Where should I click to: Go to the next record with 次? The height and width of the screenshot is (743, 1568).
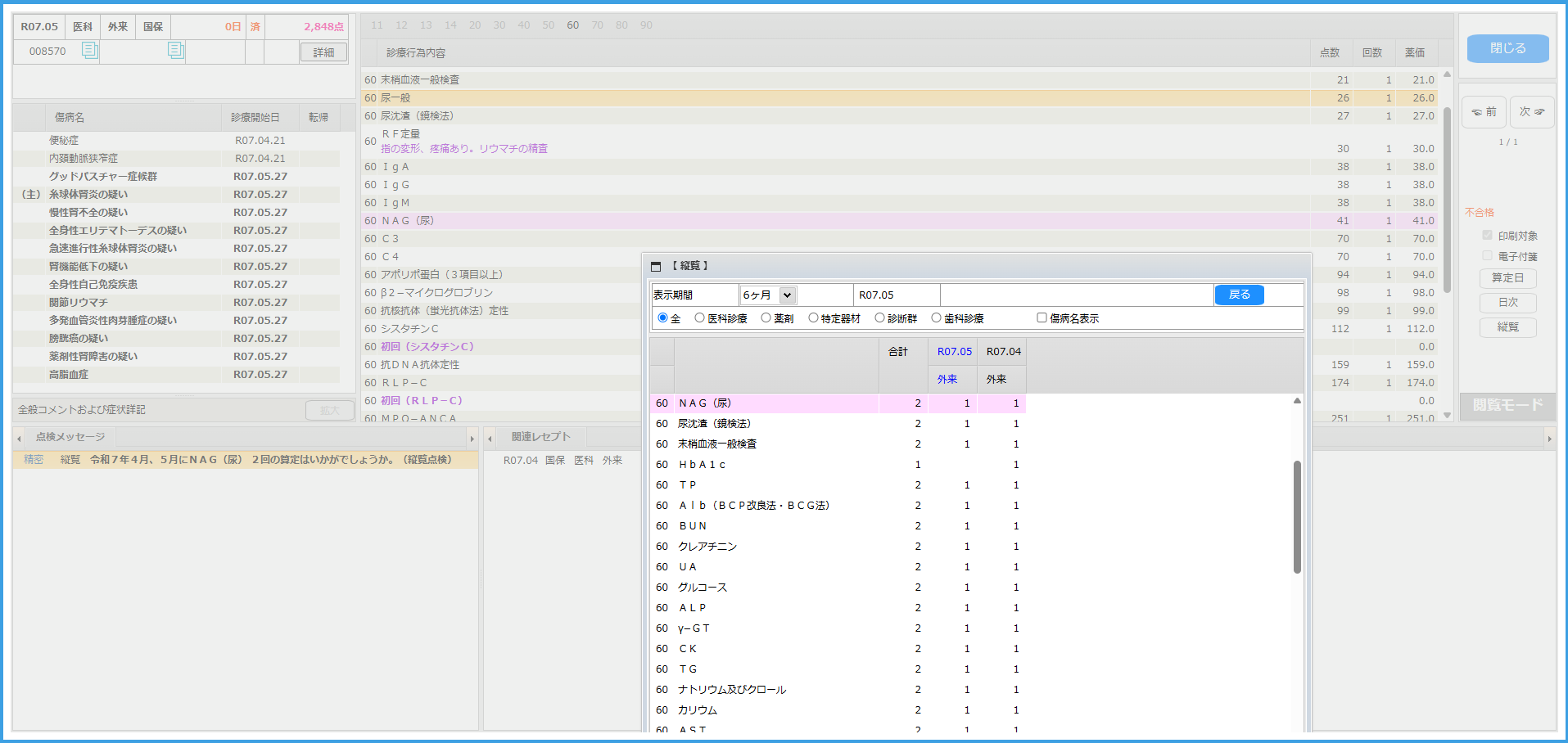1531,111
